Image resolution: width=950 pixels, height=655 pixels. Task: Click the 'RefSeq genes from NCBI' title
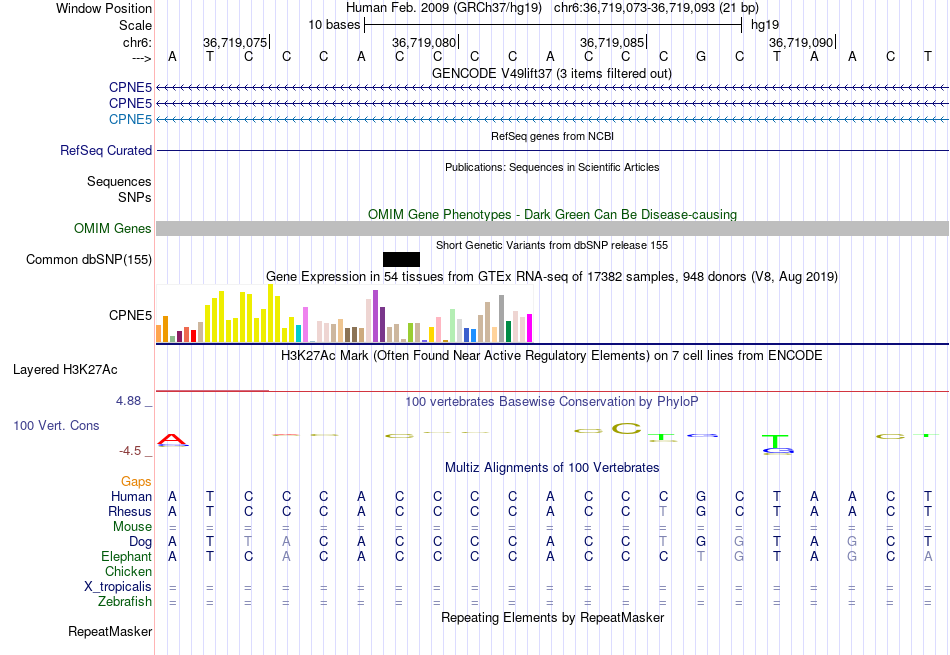[552, 136]
